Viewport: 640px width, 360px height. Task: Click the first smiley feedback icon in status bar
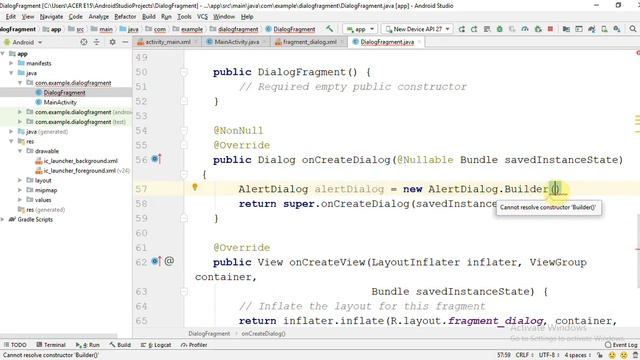[x=612, y=355]
